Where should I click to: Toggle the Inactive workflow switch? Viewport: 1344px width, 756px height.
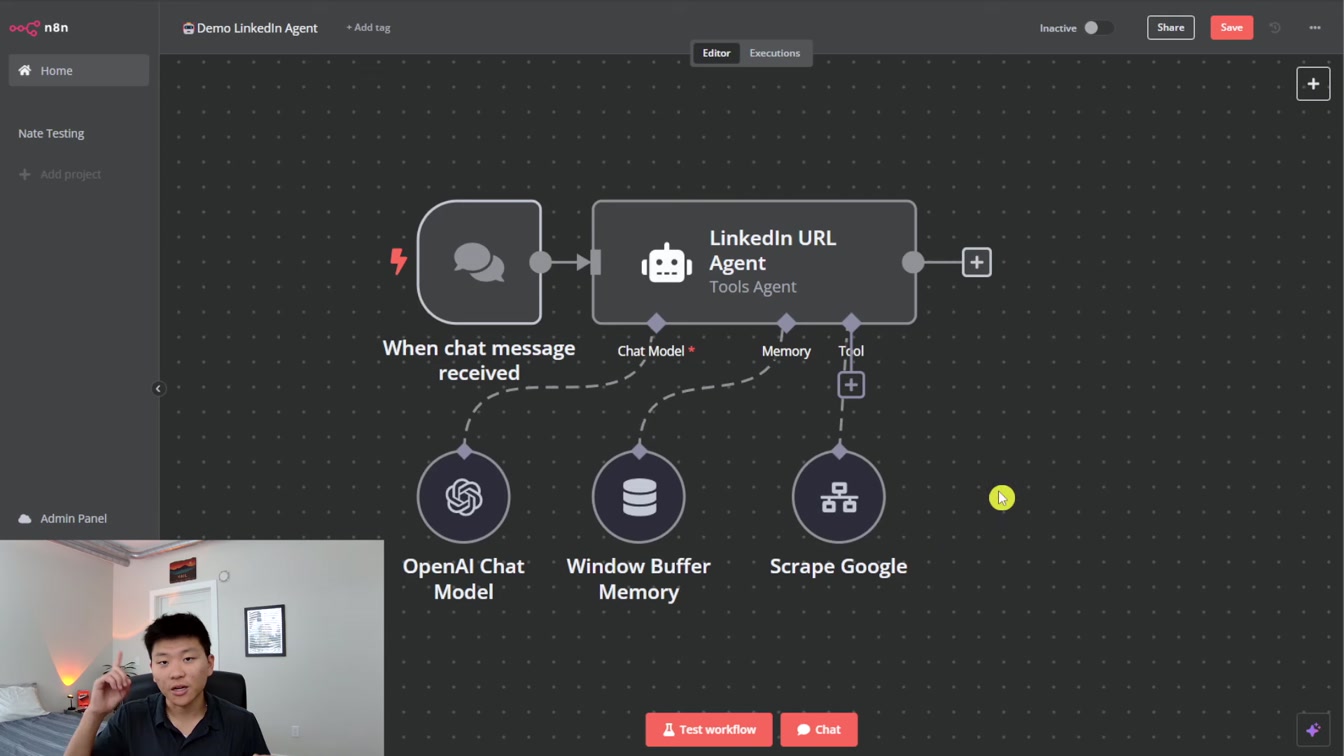1098,28
